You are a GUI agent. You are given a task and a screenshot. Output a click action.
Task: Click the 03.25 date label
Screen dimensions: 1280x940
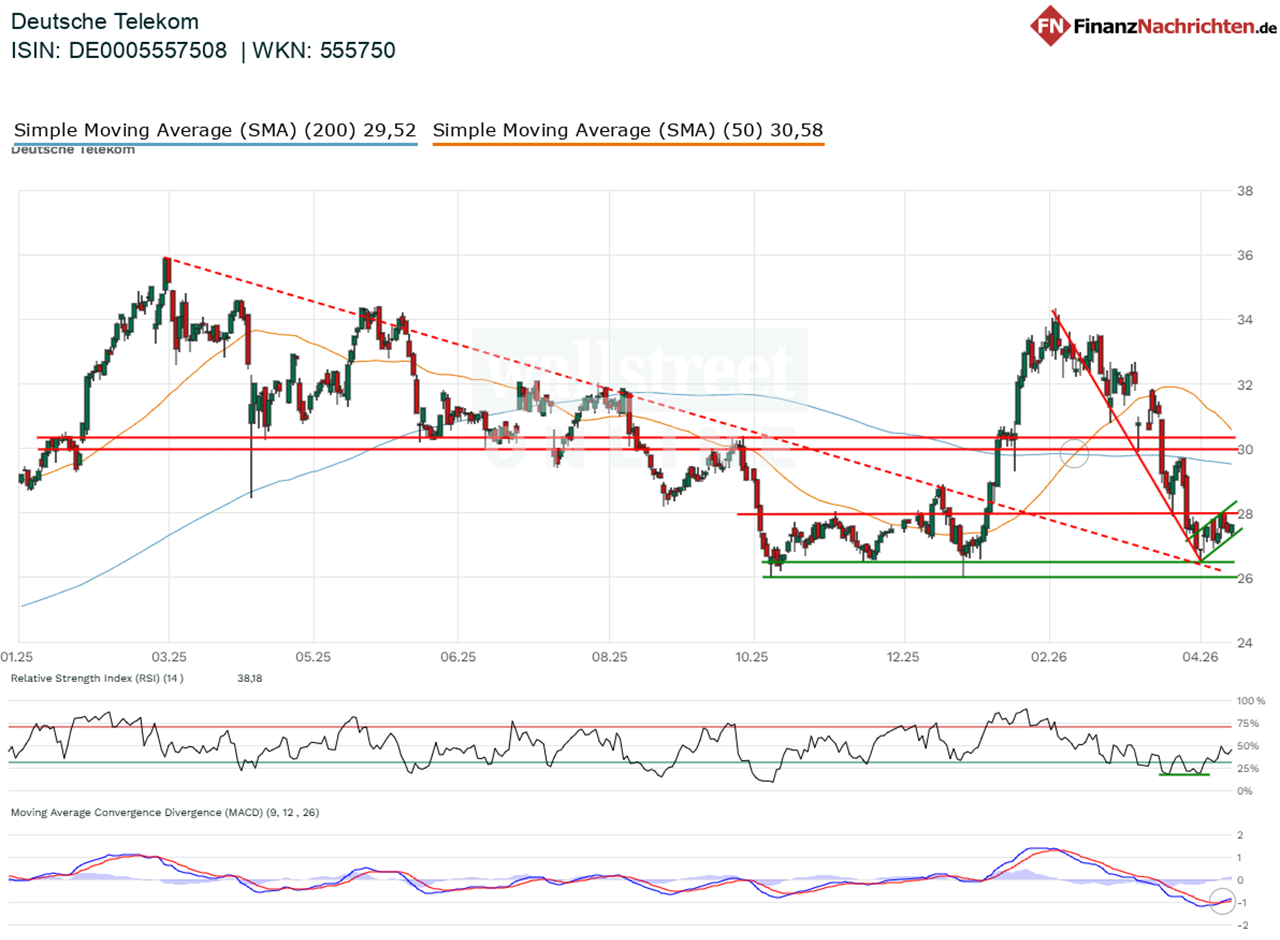tap(169, 656)
